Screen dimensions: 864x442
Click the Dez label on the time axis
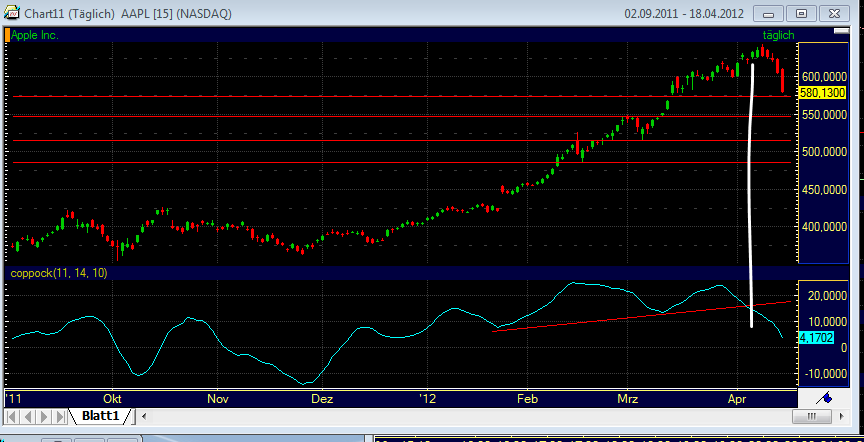322,398
